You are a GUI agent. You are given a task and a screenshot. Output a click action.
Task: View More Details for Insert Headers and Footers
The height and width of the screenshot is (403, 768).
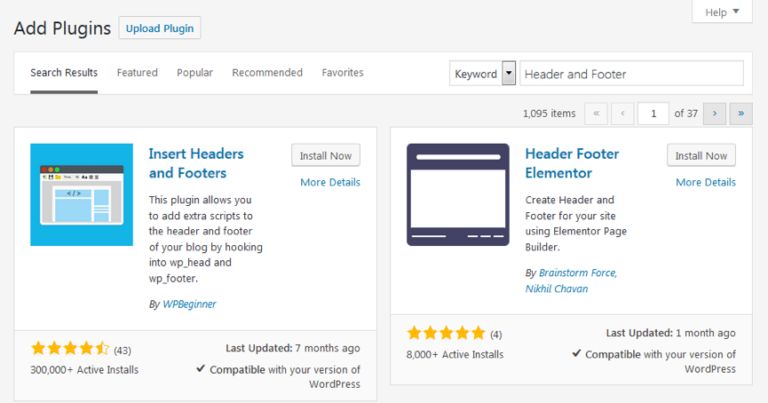click(x=330, y=182)
